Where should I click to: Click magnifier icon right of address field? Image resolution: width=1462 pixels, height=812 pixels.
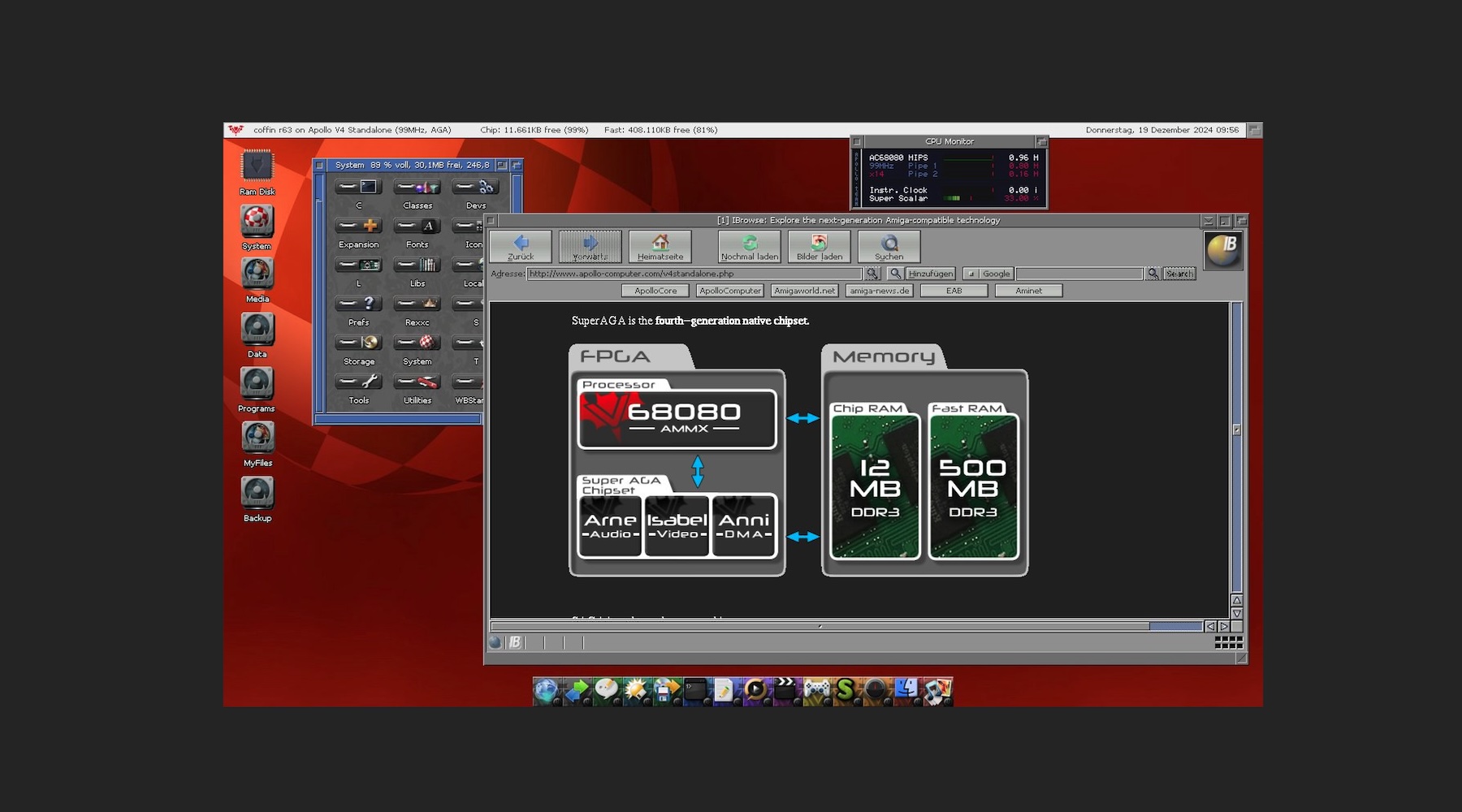pos(872,274)
